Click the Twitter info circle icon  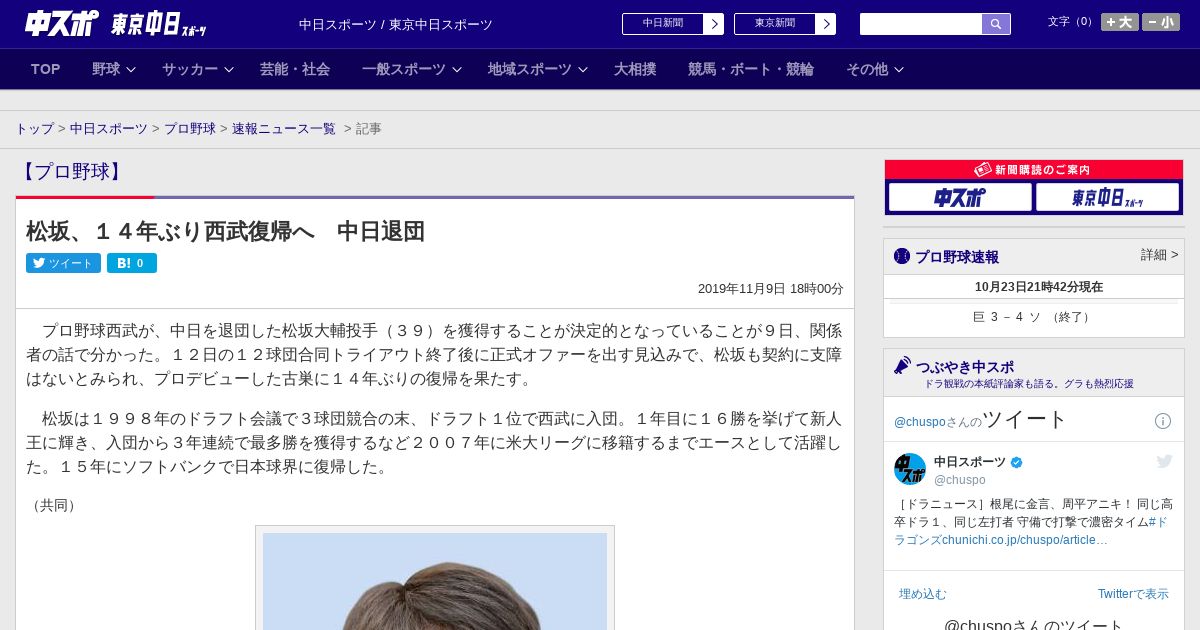[x=1163, y=421]
